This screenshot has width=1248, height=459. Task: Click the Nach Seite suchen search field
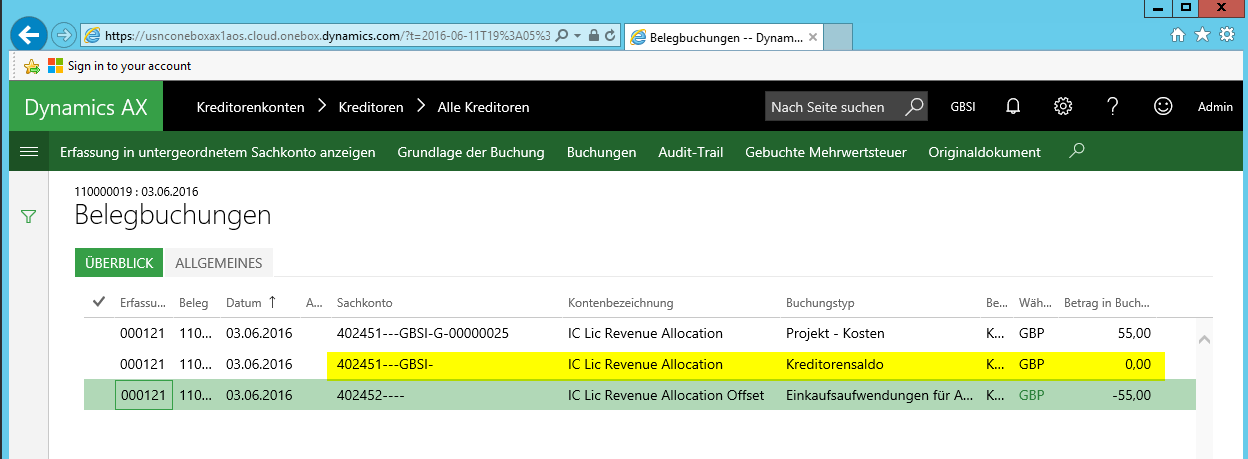pyautogui.click(x=834, y=107)
